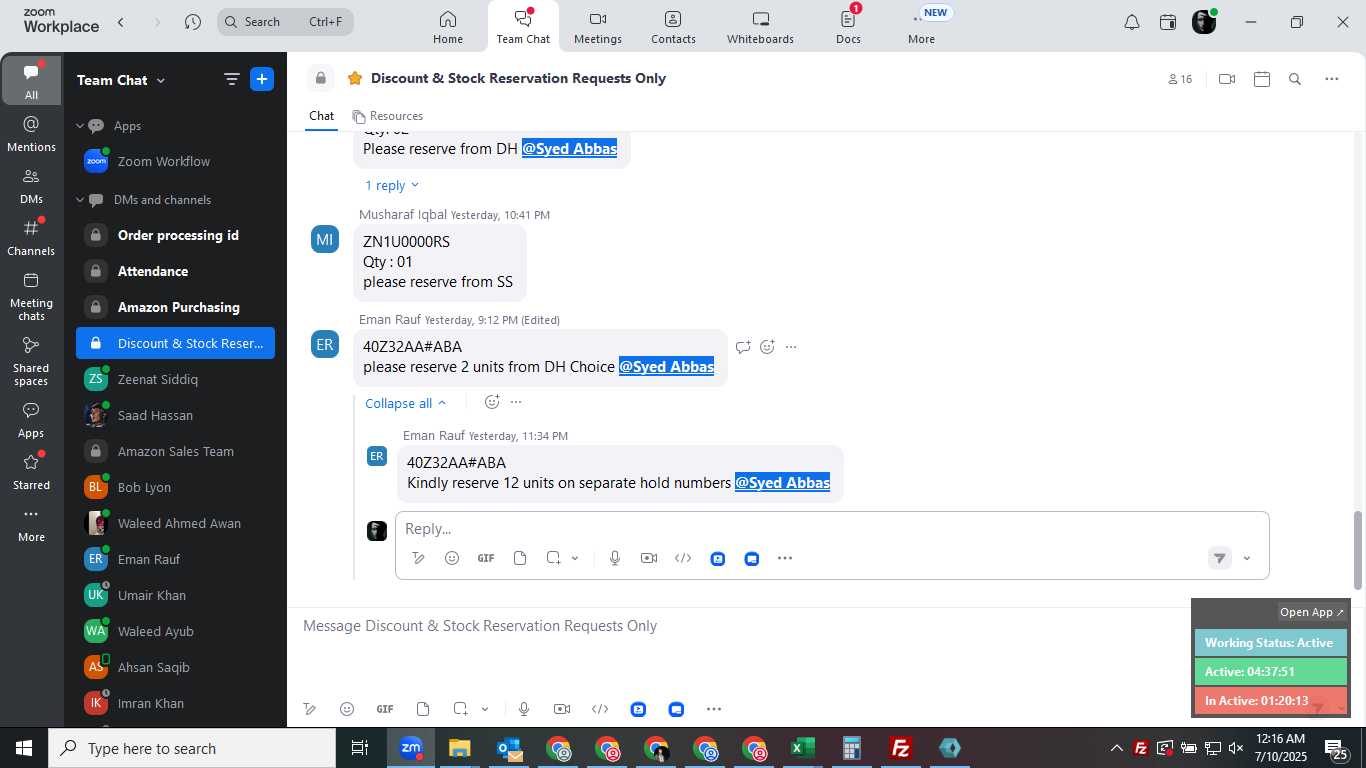Open the Home tab
The height and width of the screenshot is (768, 1366).
pos(448,27)
